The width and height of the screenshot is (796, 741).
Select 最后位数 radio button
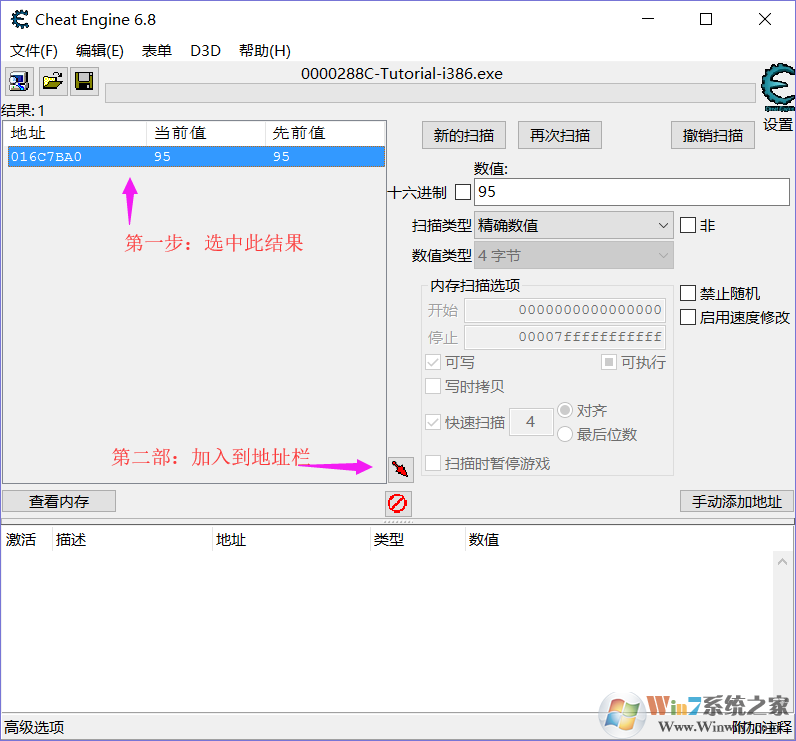(x=565, y=434)
